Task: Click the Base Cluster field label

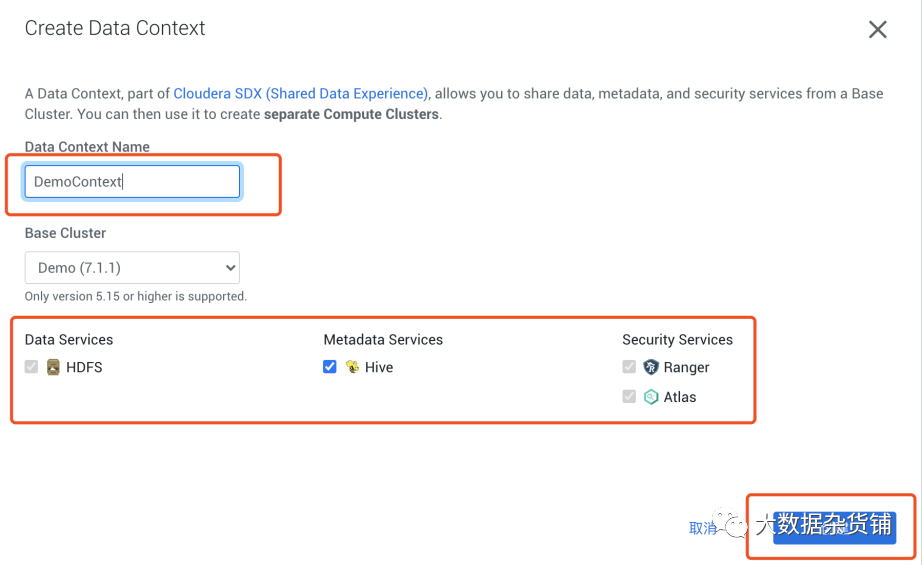Action: click(65, 233)
